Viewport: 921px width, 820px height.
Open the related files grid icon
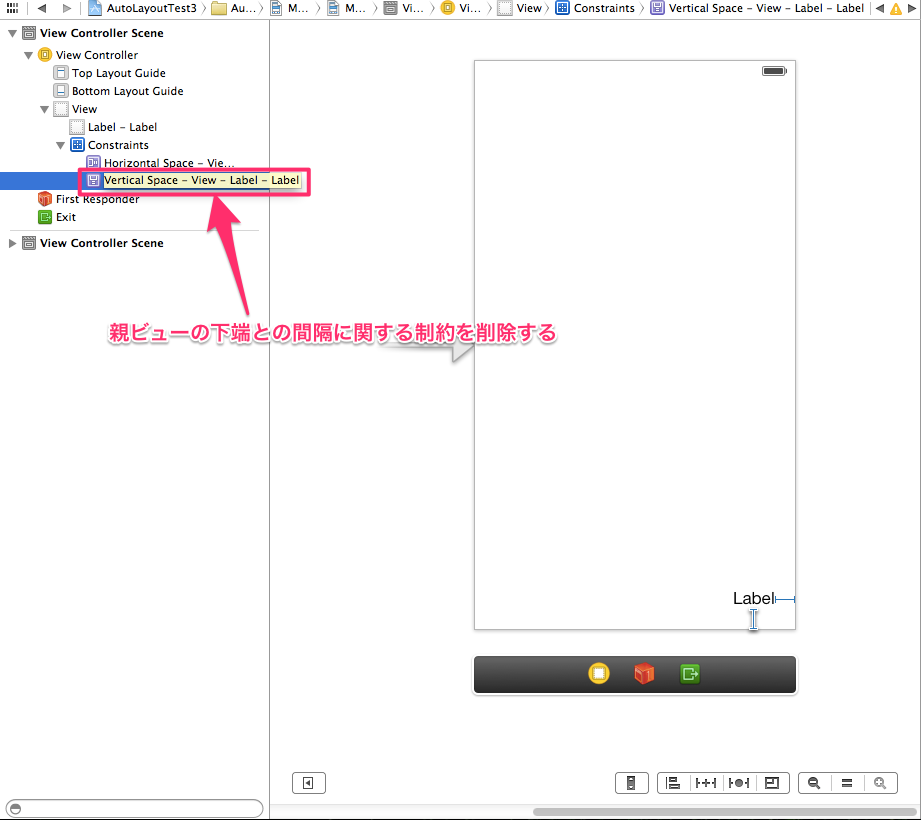12,8
